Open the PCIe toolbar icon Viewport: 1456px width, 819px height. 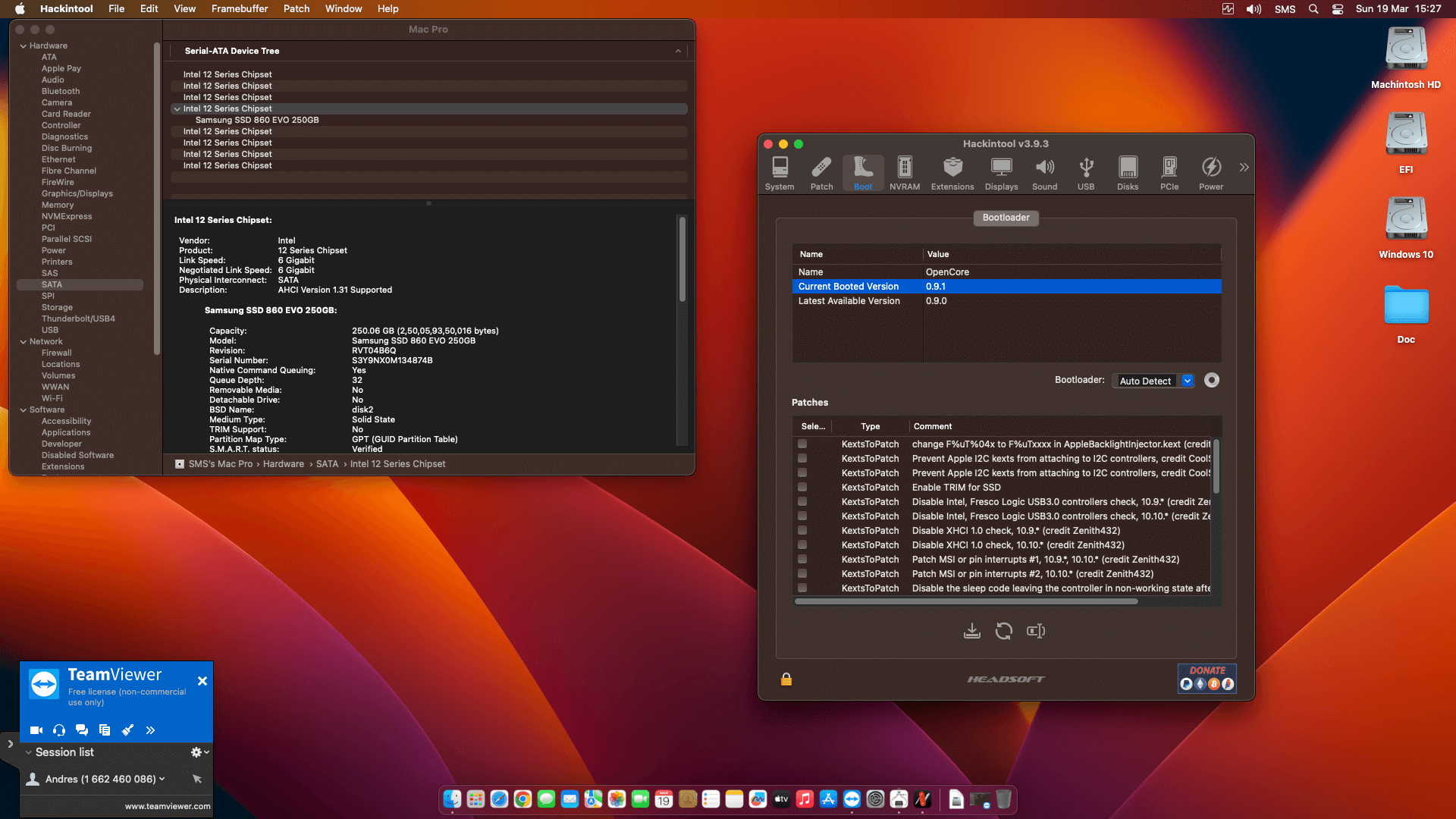[x=1169, y=174]
